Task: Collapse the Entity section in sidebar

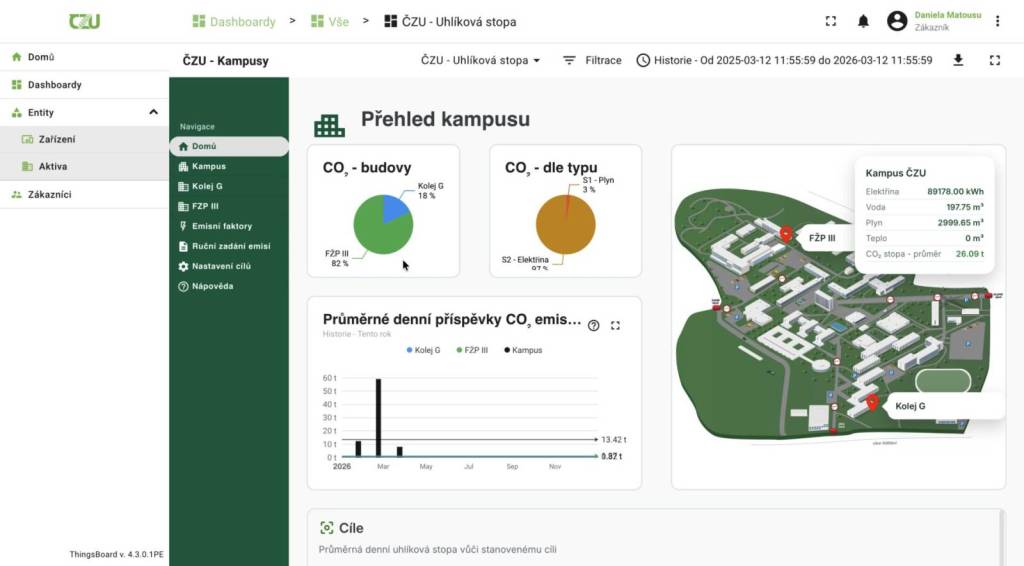Action: point(153,112)
